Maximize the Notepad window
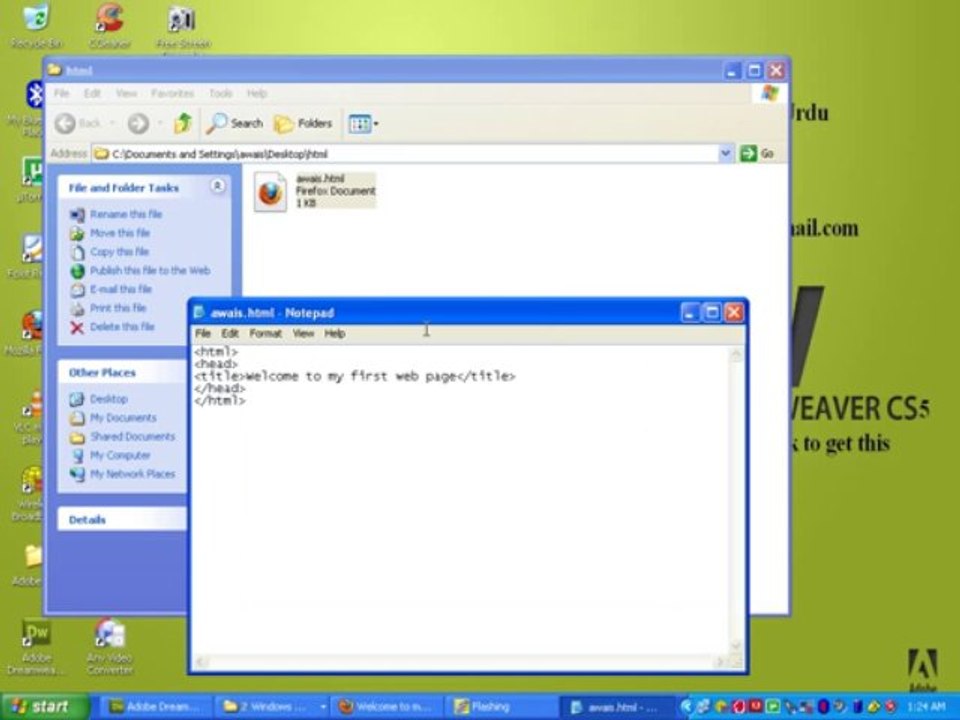This screenshot has width=960, height=720. tap(711, 313)
